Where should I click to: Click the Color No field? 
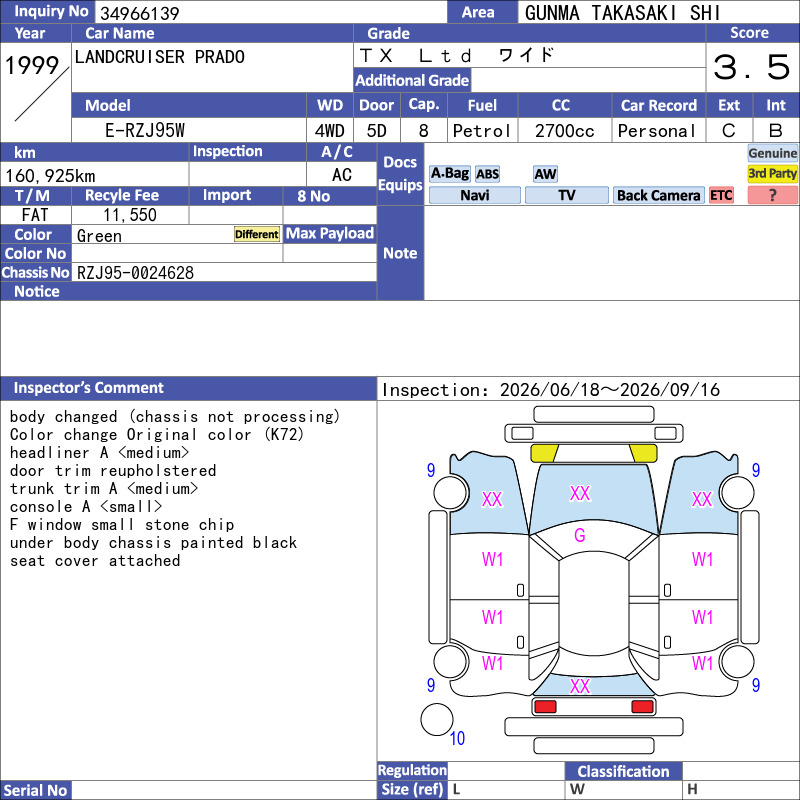[177, 254]
